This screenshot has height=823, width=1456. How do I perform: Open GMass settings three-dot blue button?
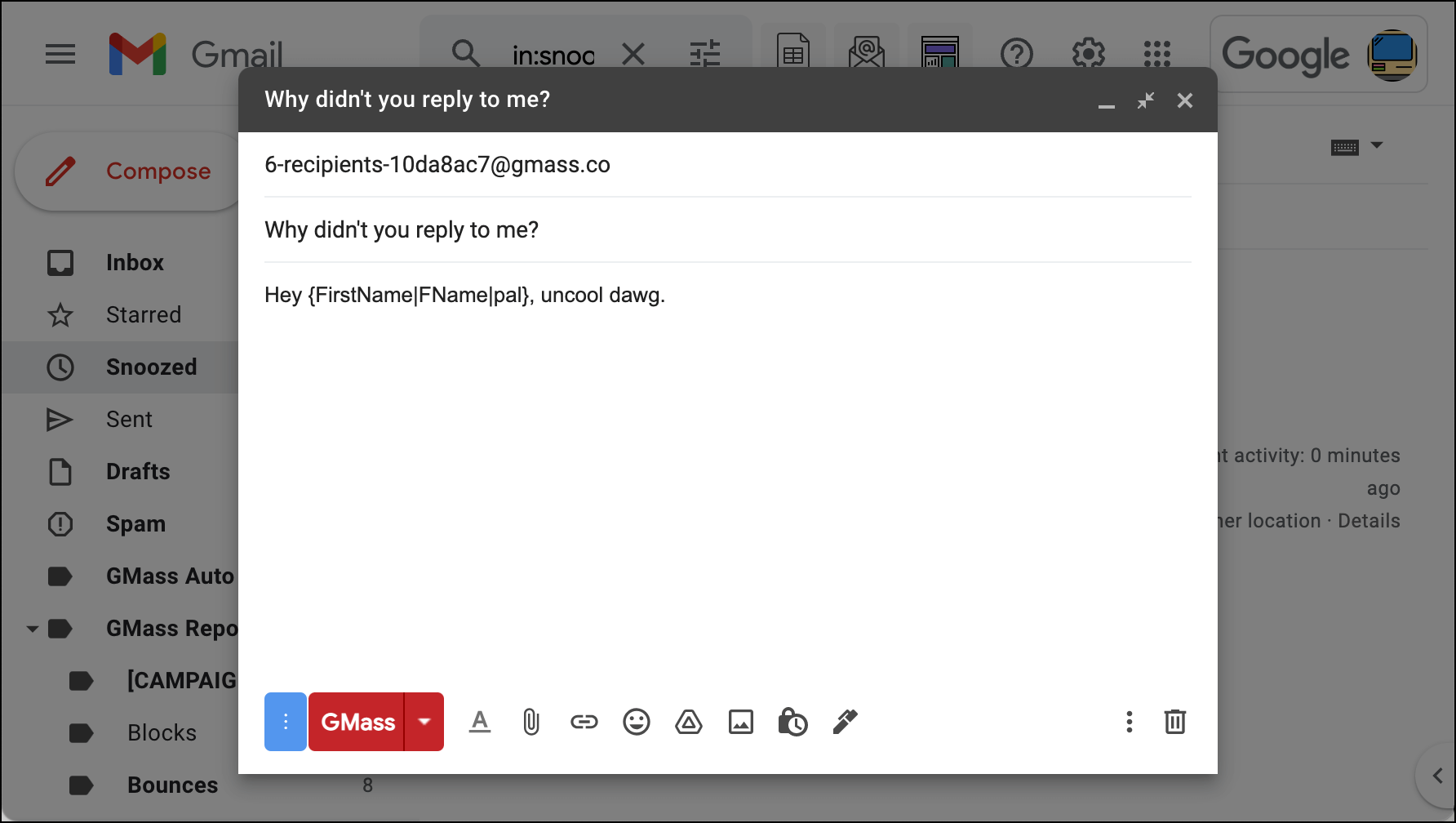coord(286,722)
